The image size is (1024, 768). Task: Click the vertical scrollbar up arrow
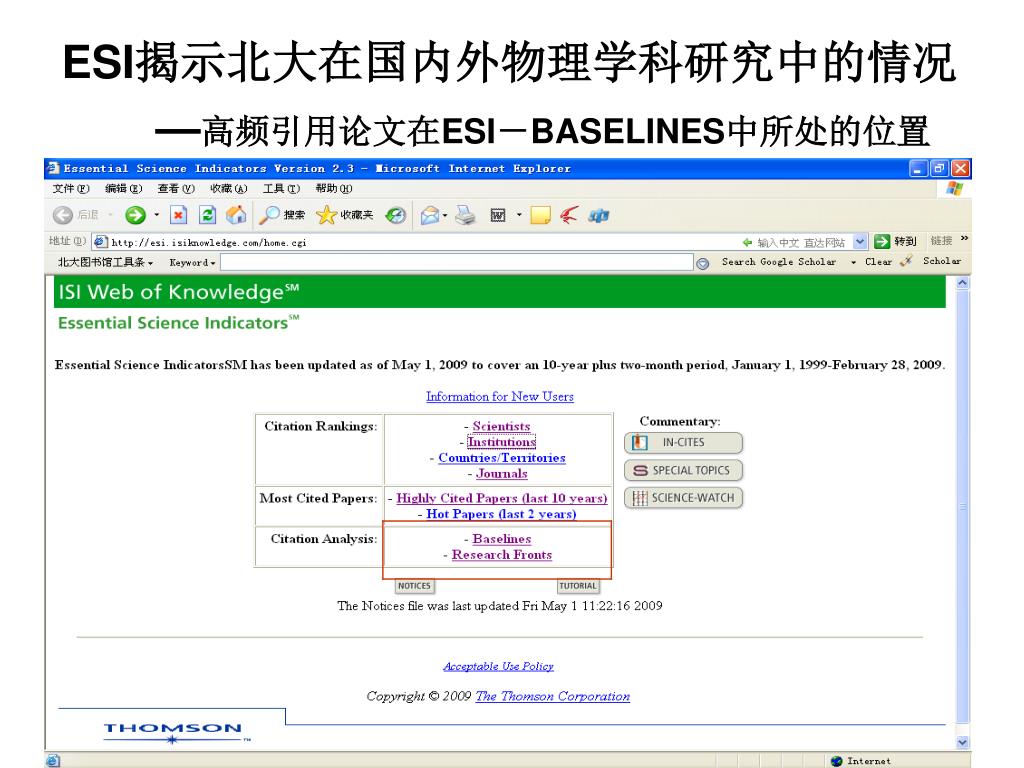click(x=962, y=283)
